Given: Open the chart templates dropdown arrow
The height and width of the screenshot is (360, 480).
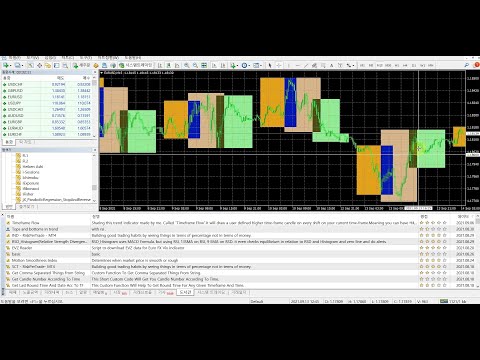Looking at the screenshot, I should coord(261,66).
